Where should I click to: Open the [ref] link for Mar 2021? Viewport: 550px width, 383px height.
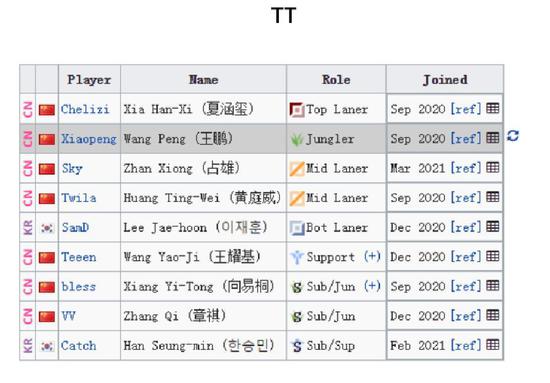point(466,168)
